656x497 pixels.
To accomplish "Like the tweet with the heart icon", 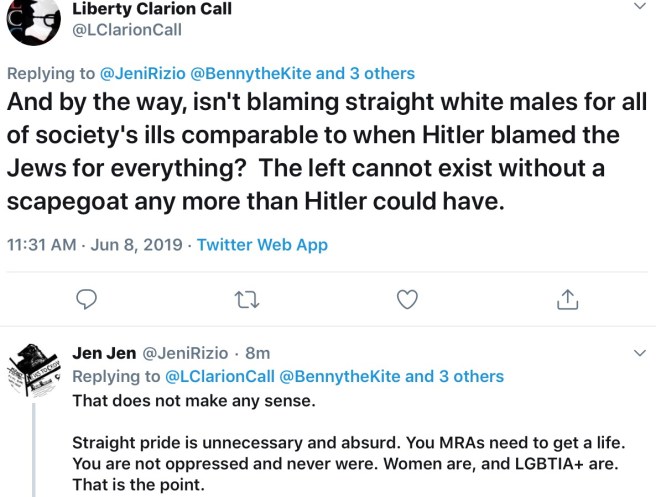I will pos(406,299).
